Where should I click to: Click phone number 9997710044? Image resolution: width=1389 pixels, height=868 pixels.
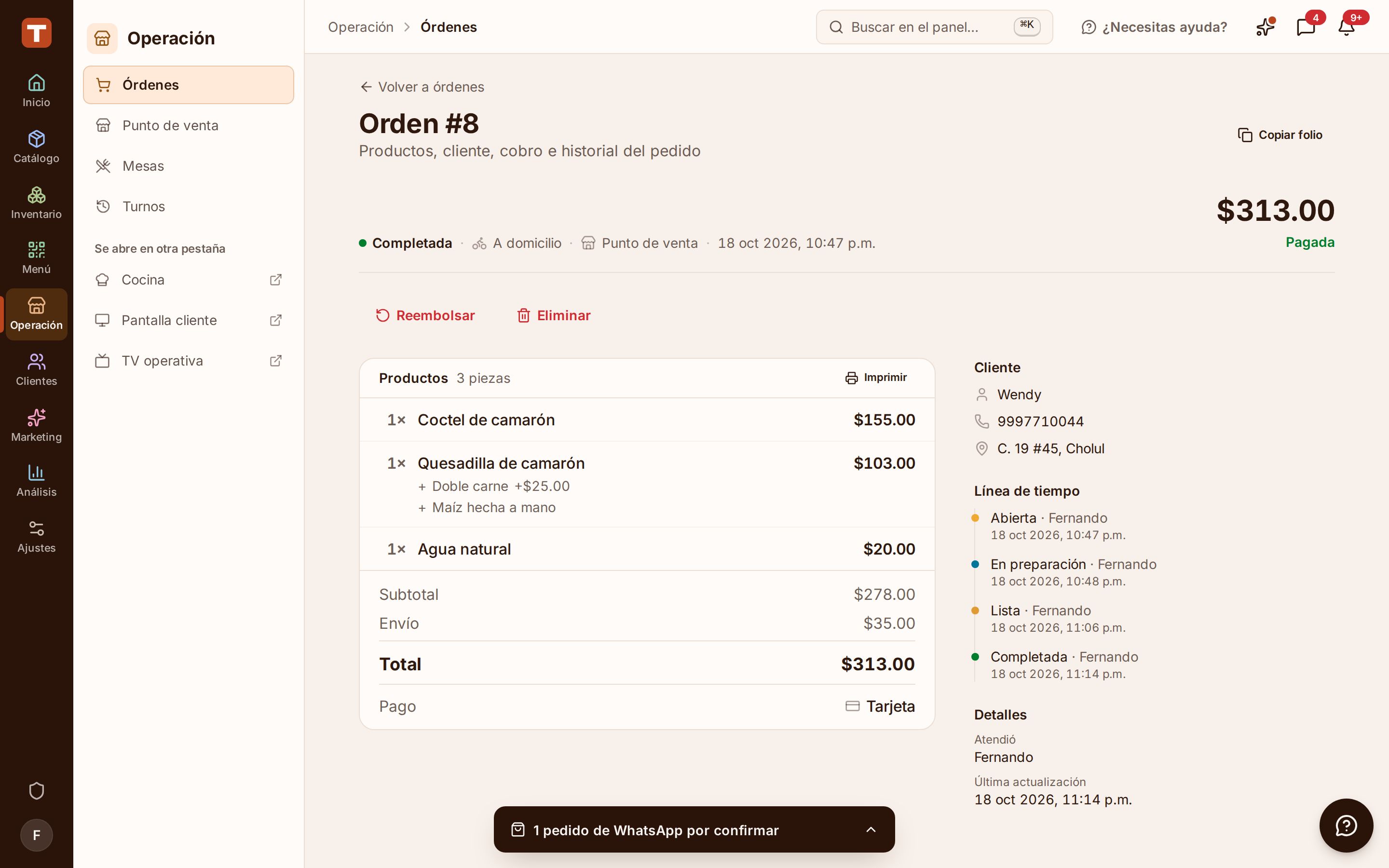pyautogui.click(x=1040, y=421)
